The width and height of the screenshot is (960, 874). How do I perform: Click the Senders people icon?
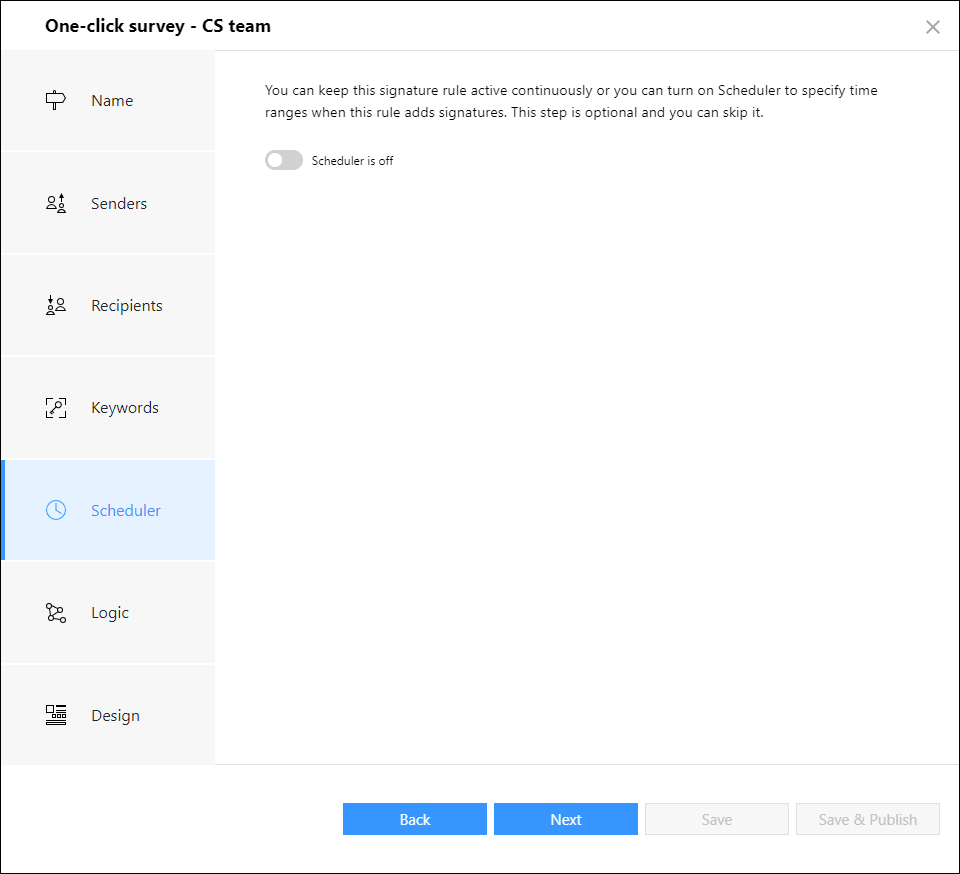coord(56,203)
